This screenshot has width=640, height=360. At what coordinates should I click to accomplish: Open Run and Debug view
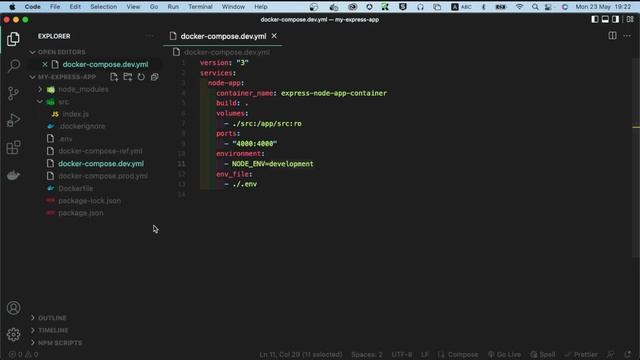click(13, 120)
